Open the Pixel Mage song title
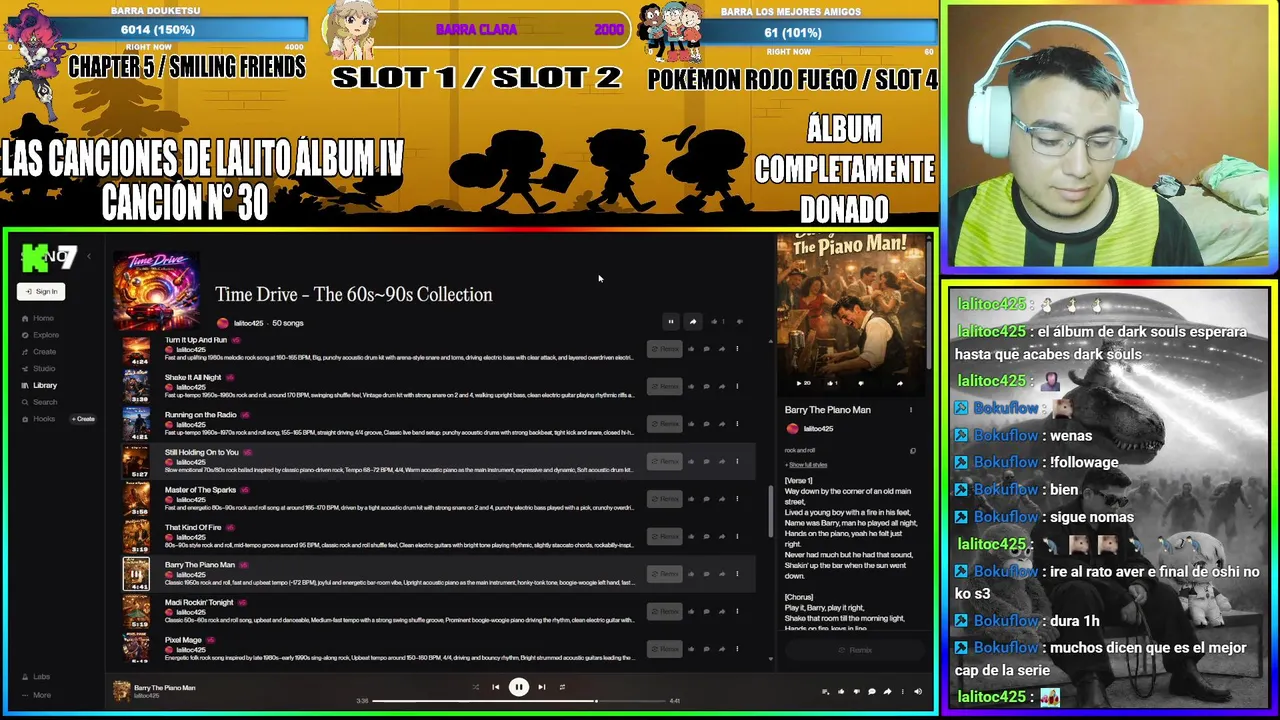1280x720 pixels. tap(183, 640)
